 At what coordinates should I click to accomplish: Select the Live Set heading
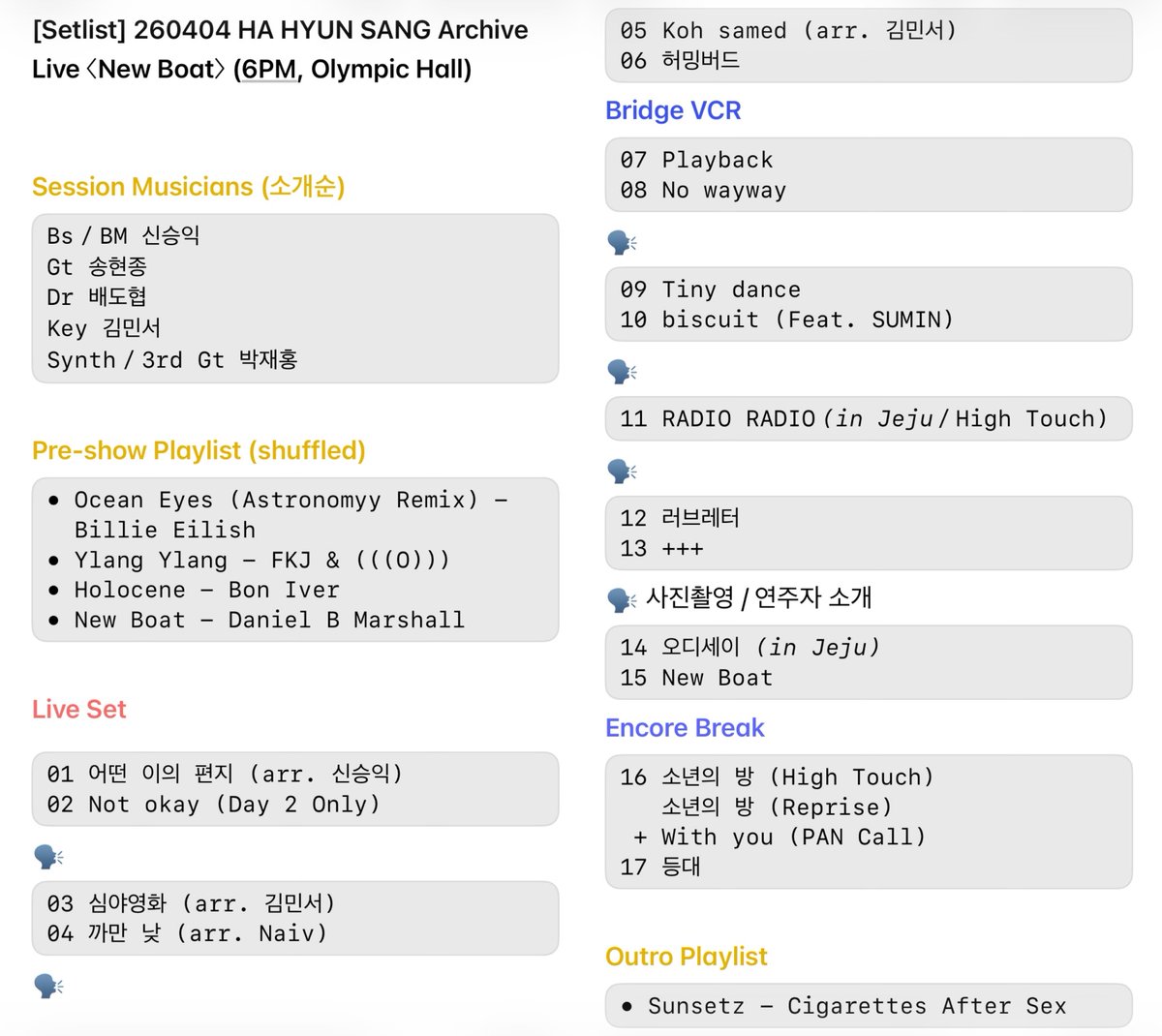[79, 709]
